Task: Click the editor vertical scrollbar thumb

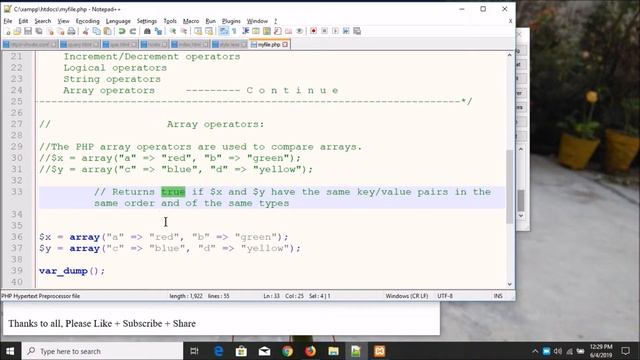Action: 509,187
